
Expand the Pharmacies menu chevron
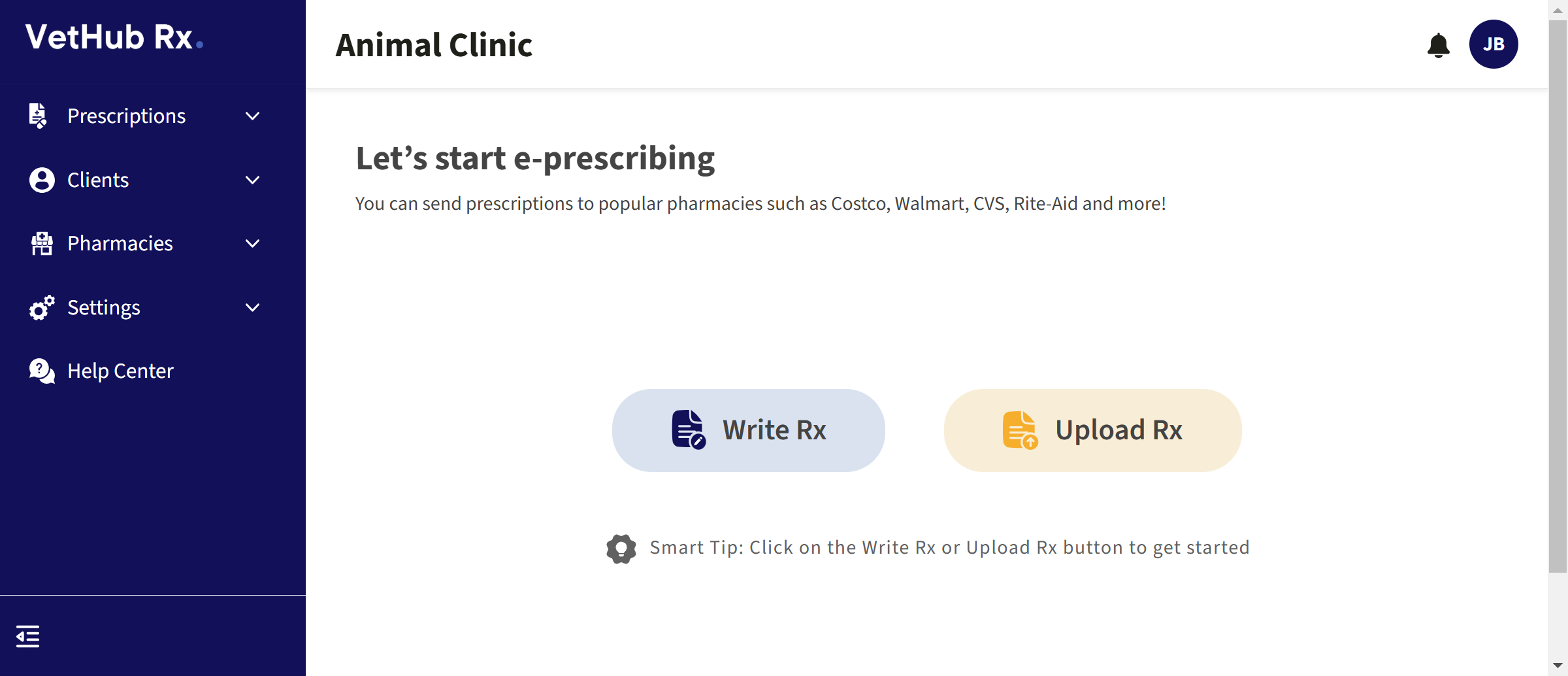(x=252, y=244)
